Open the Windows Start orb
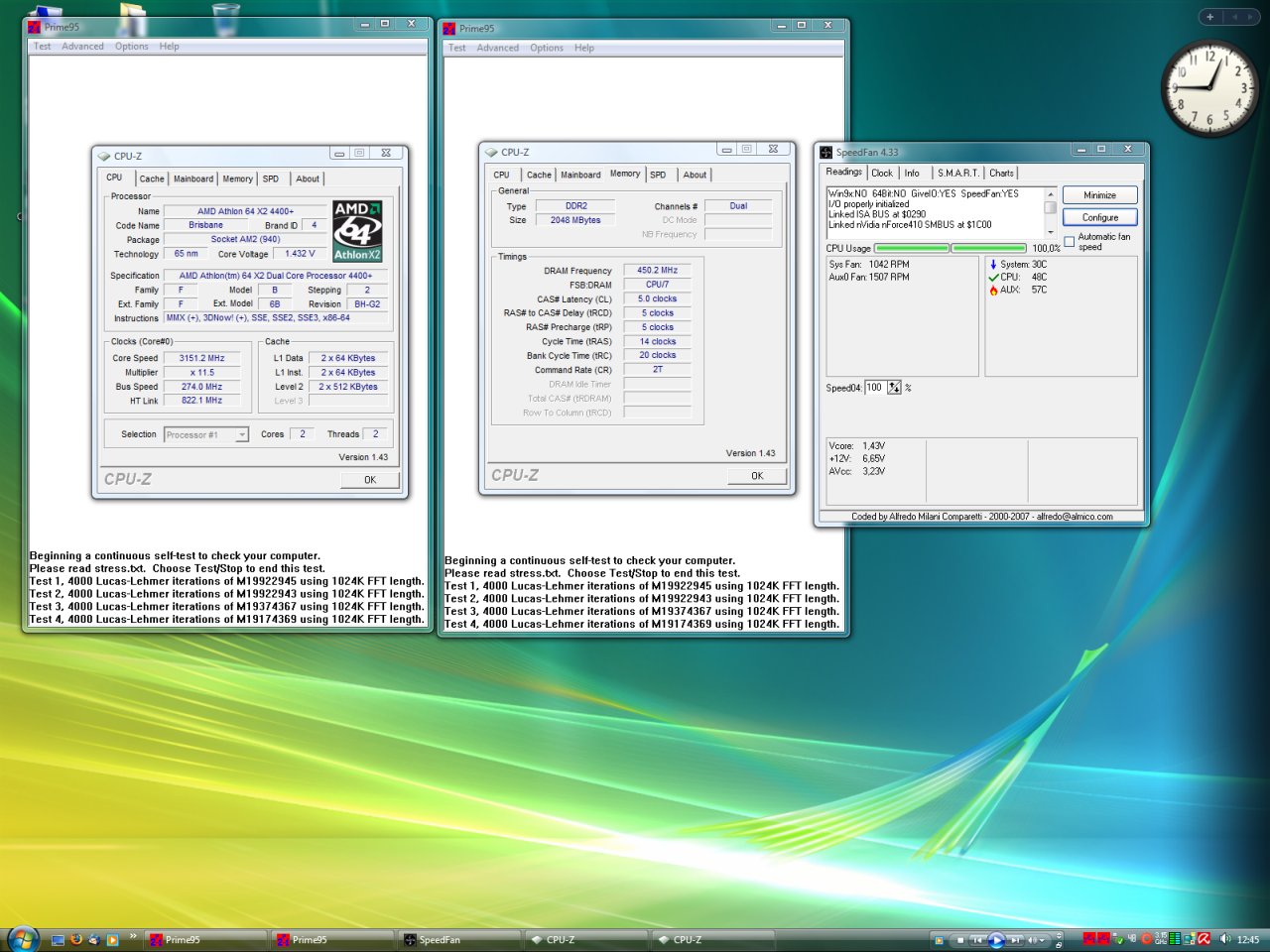 click(23, 939)
